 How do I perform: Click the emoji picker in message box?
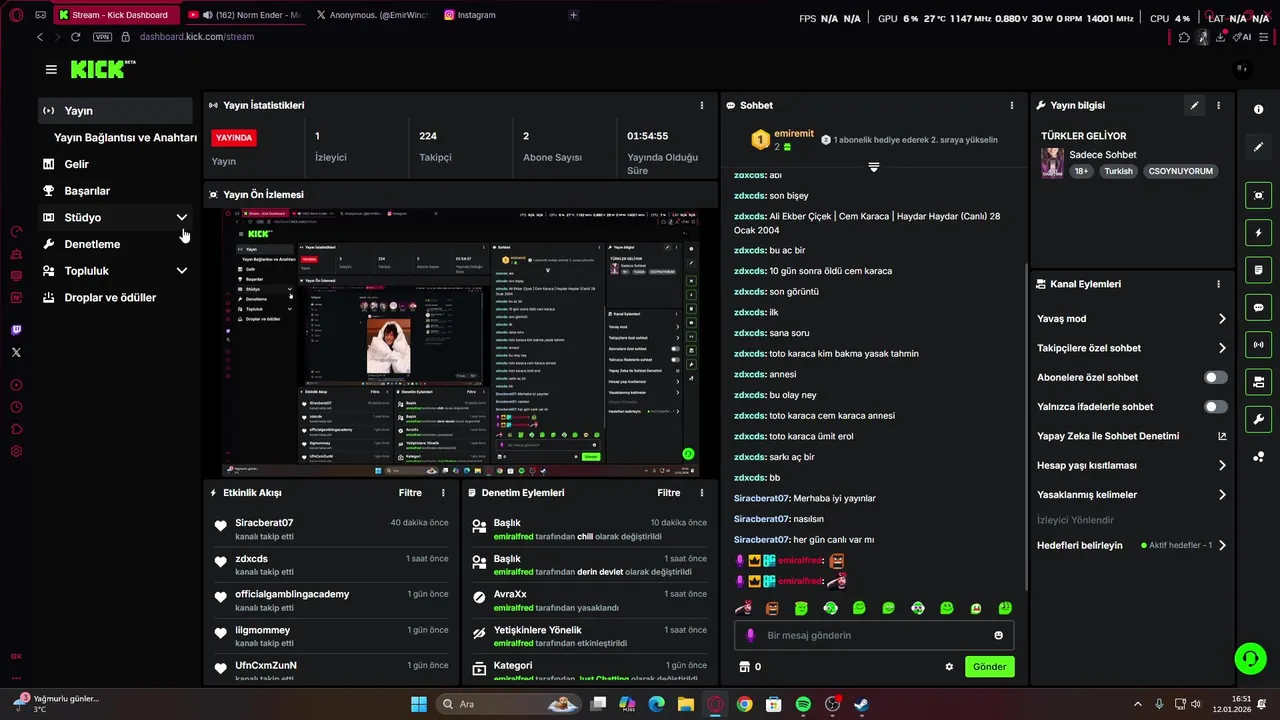click(998, 635)
